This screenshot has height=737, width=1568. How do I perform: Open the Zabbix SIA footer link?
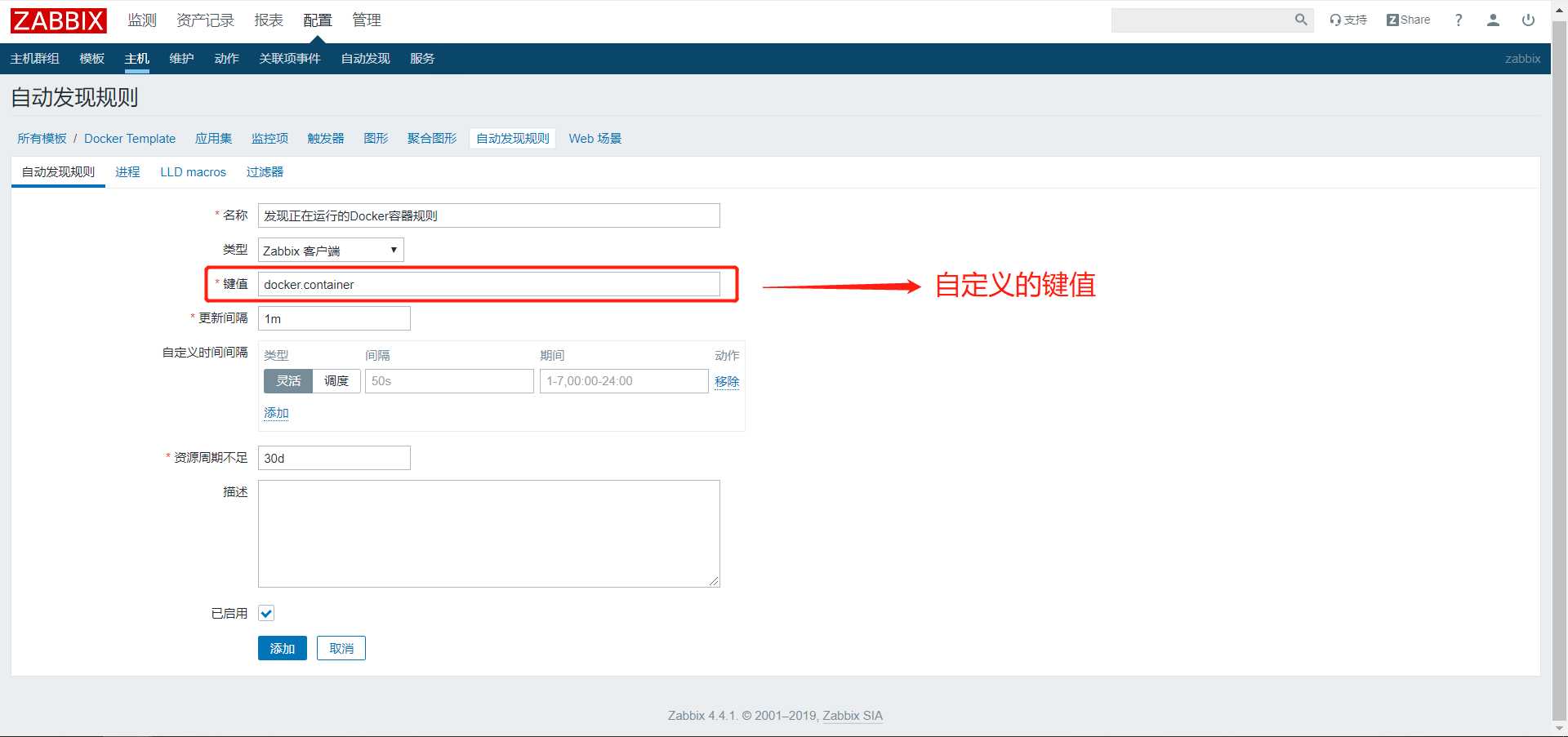pyautogui.click(x=853, y=716)
